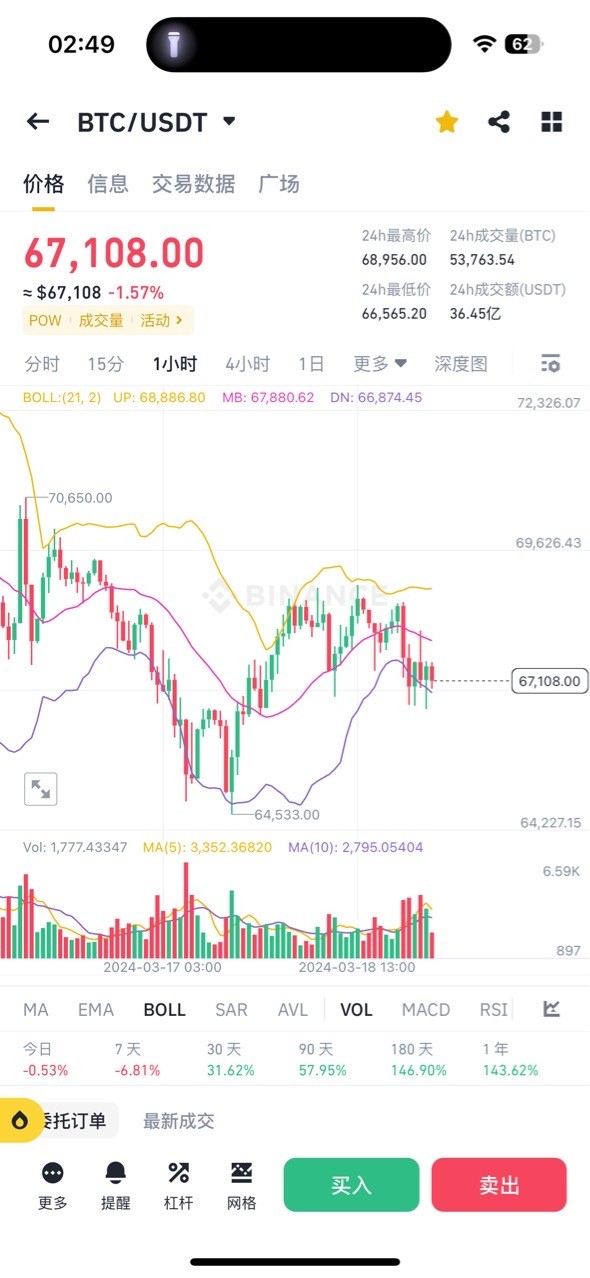
Task: Toggle the RSI indicator
Action: pyautogui.click(x=492, y=1009)
